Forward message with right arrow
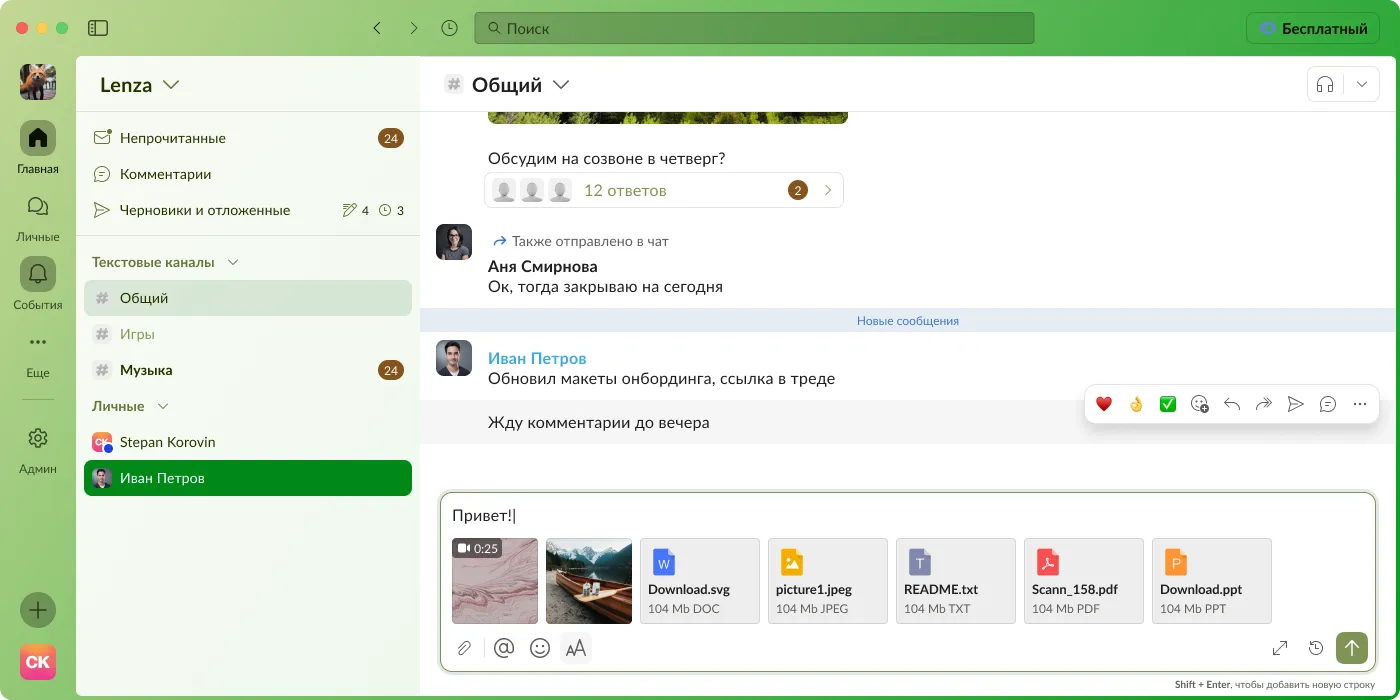The height and width of the screenshot is (700, 1400). coord(1264,404)
